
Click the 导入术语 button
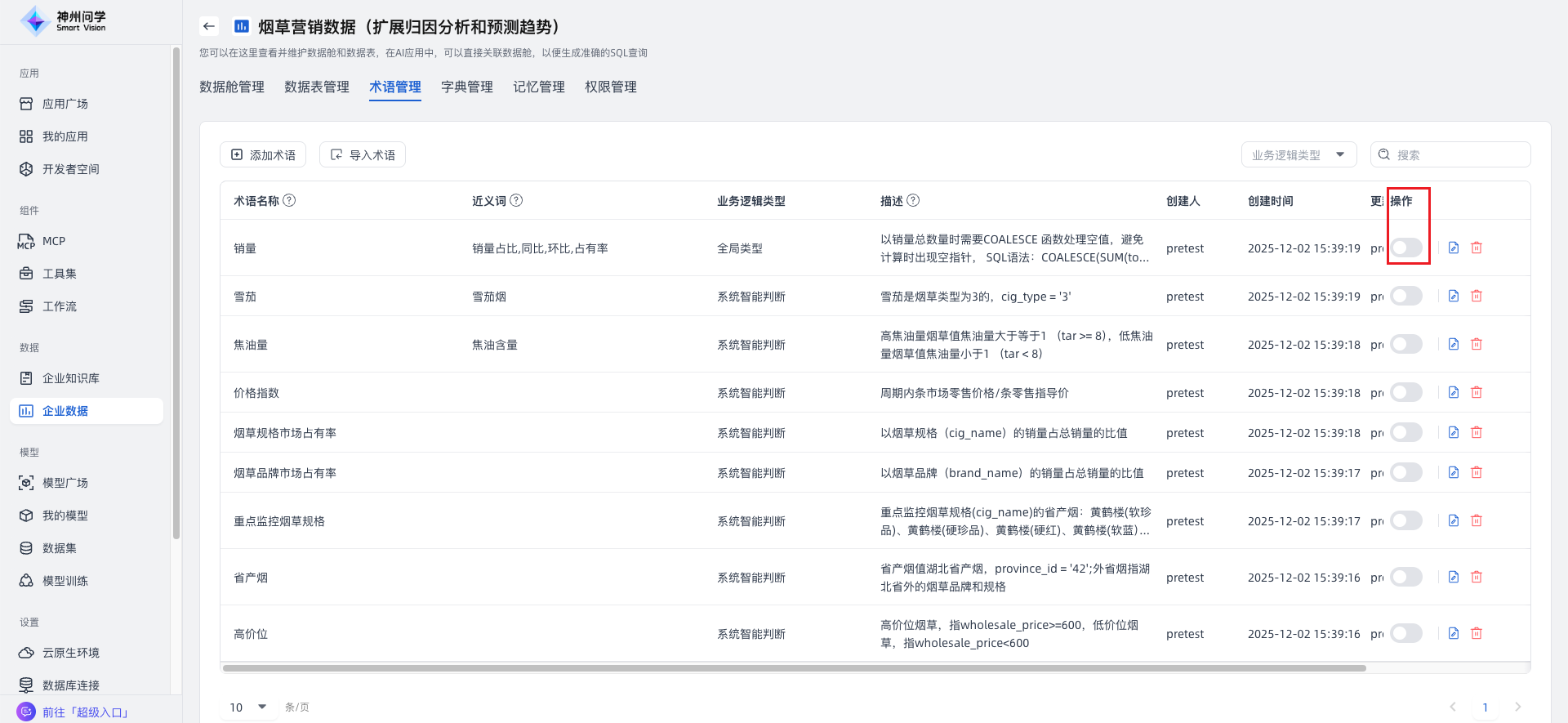[x=363, y=154]
